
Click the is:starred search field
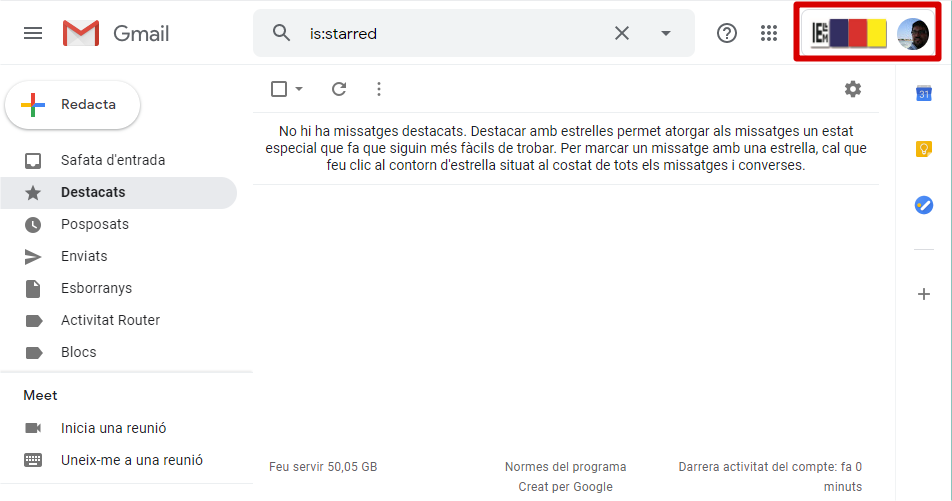(x=450, y=33)
